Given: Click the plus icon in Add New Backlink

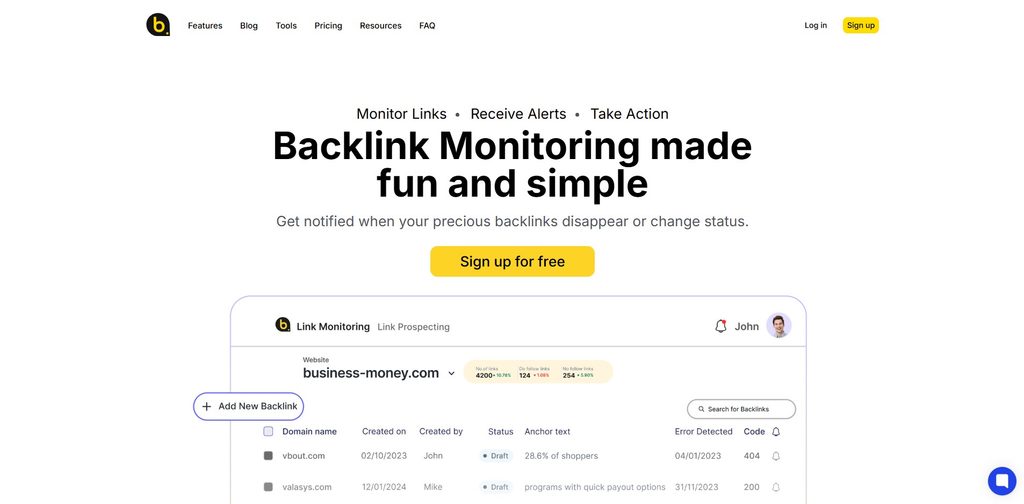Looking at the screenshot, I should pos(206,406).
